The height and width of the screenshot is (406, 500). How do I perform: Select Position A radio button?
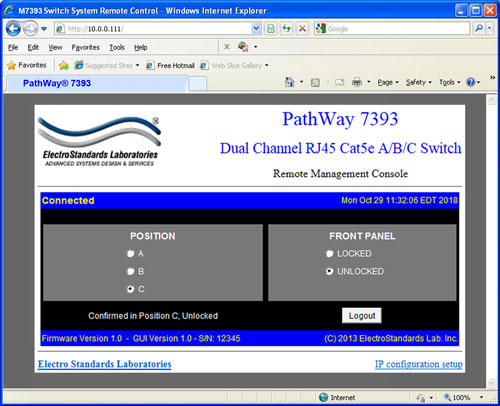[130, 254]
